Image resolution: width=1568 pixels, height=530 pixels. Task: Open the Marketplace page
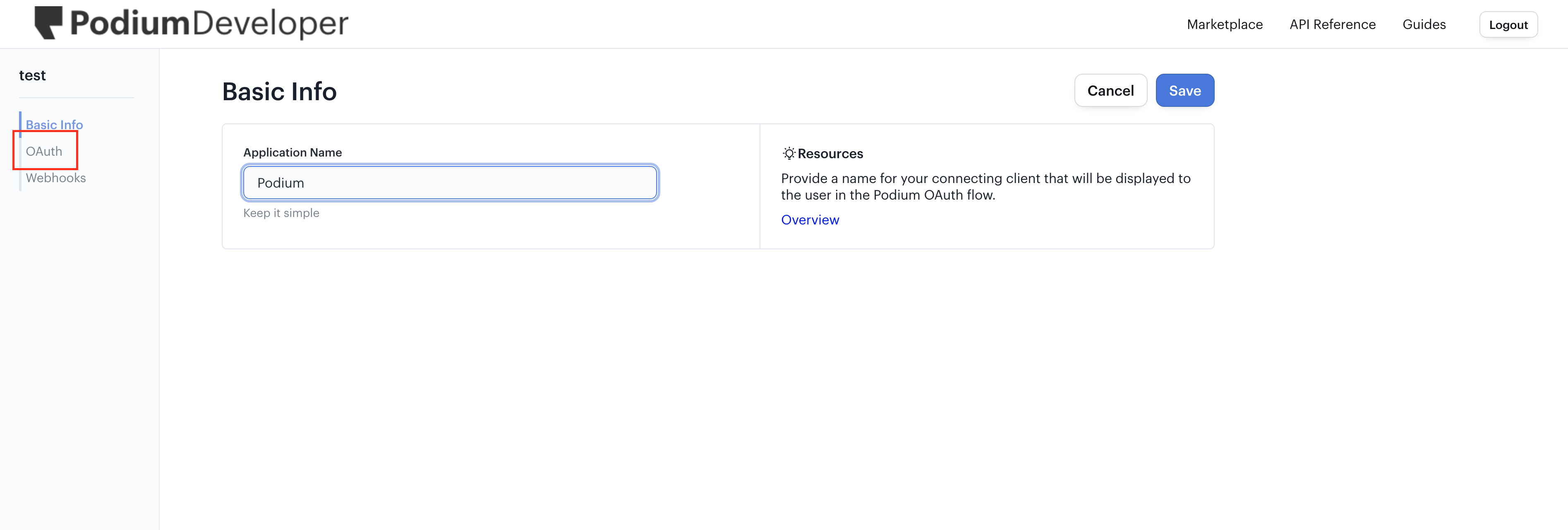1225,24
